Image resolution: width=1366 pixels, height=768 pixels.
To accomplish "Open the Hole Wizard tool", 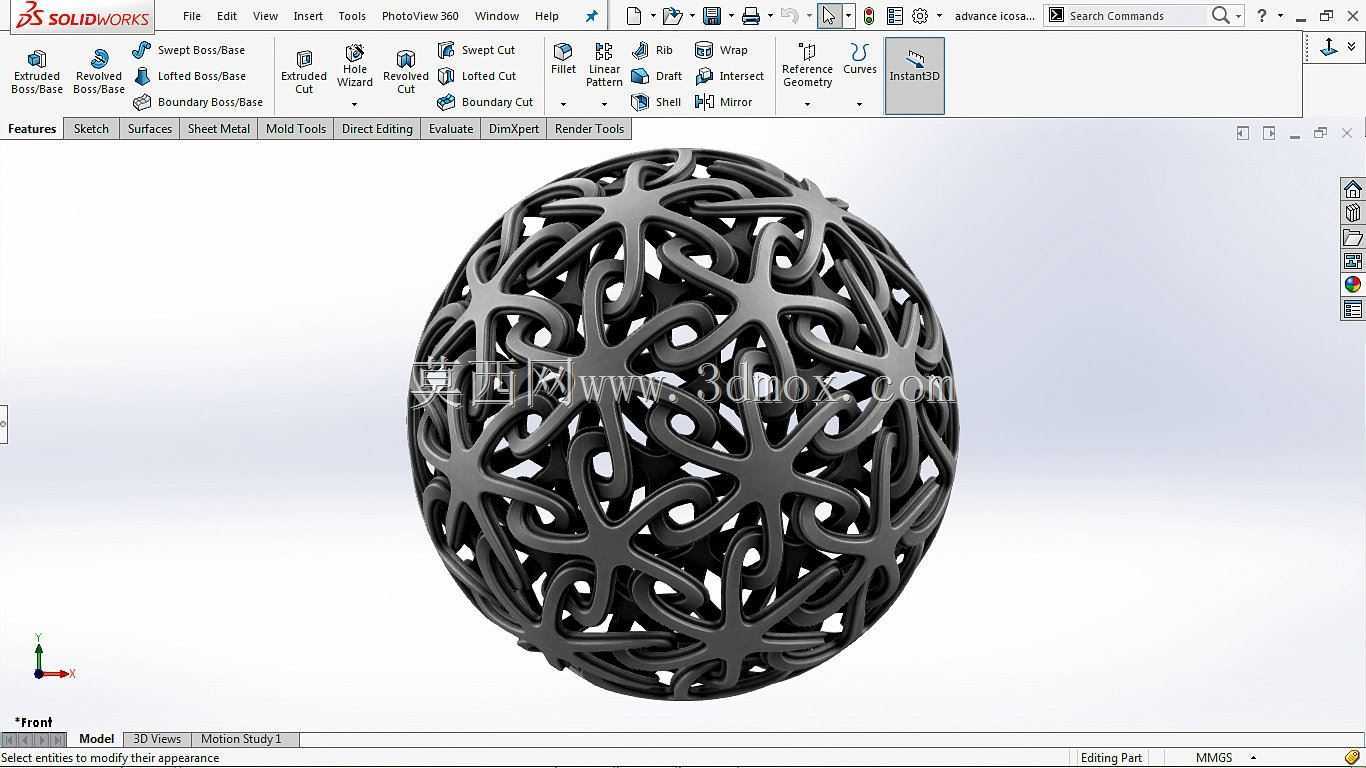I will pyautogui.click(x=355, y=65).
